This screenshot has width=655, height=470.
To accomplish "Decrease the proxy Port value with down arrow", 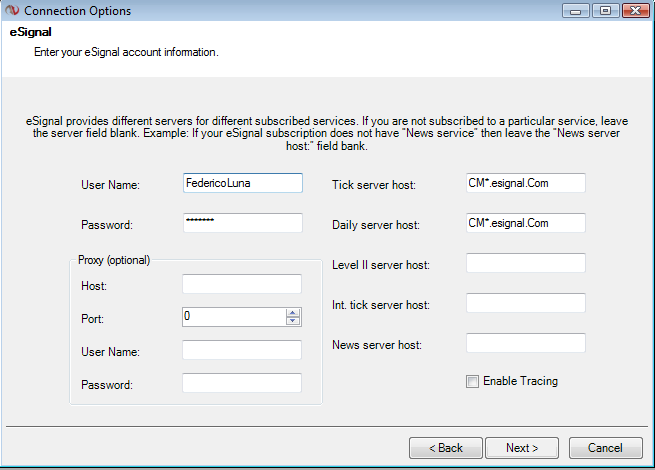I will (x=293, y=321).
